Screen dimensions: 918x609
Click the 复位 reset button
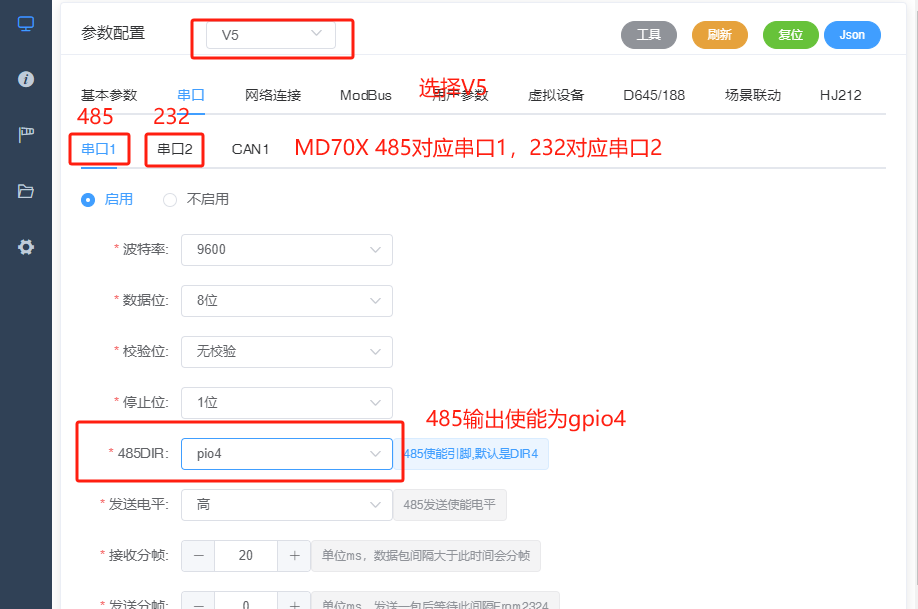coord(790,34)
